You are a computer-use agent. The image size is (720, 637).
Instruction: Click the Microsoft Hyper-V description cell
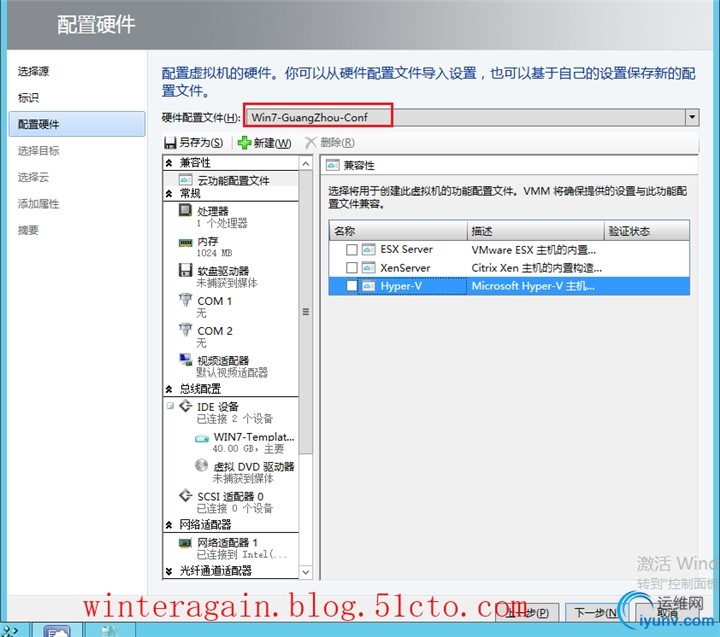pos(533,286)
